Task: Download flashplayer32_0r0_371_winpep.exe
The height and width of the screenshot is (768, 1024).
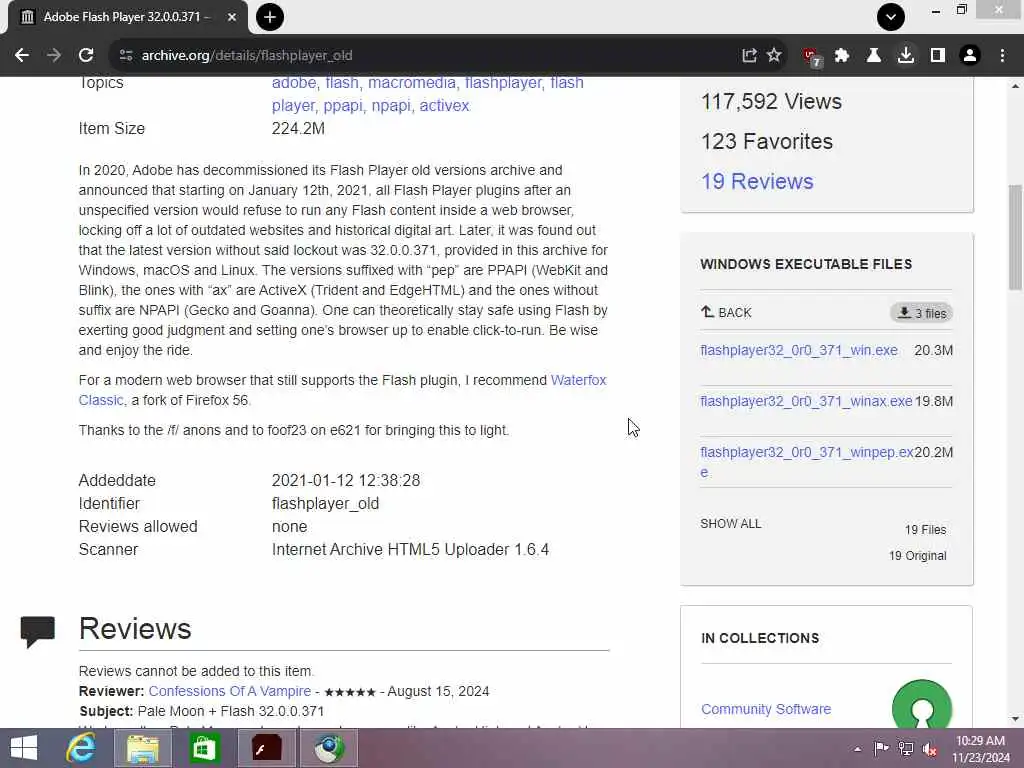Action: (807, 452)
